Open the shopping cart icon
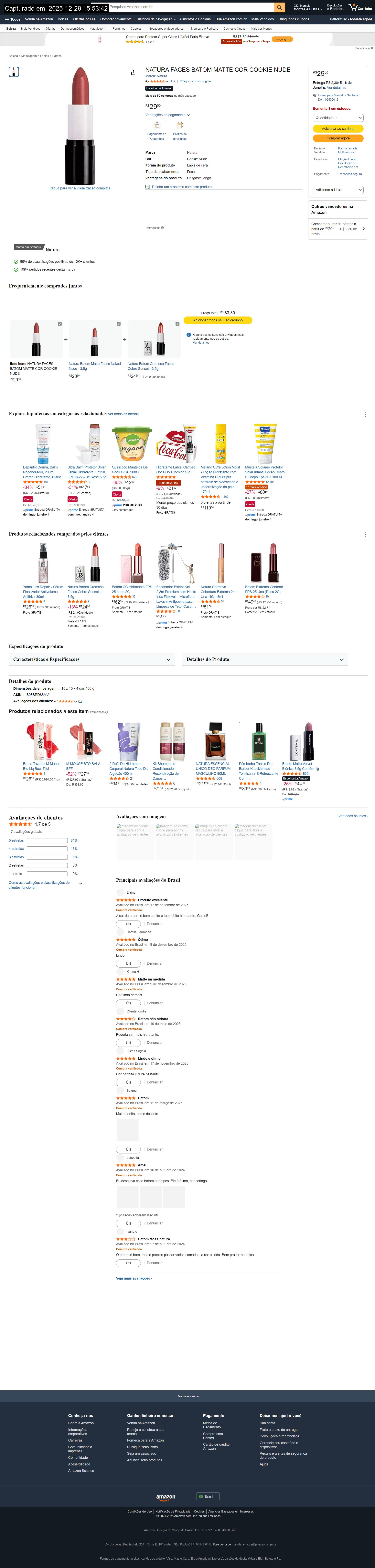The image size is (375, 1568). [x=360, y=7]
